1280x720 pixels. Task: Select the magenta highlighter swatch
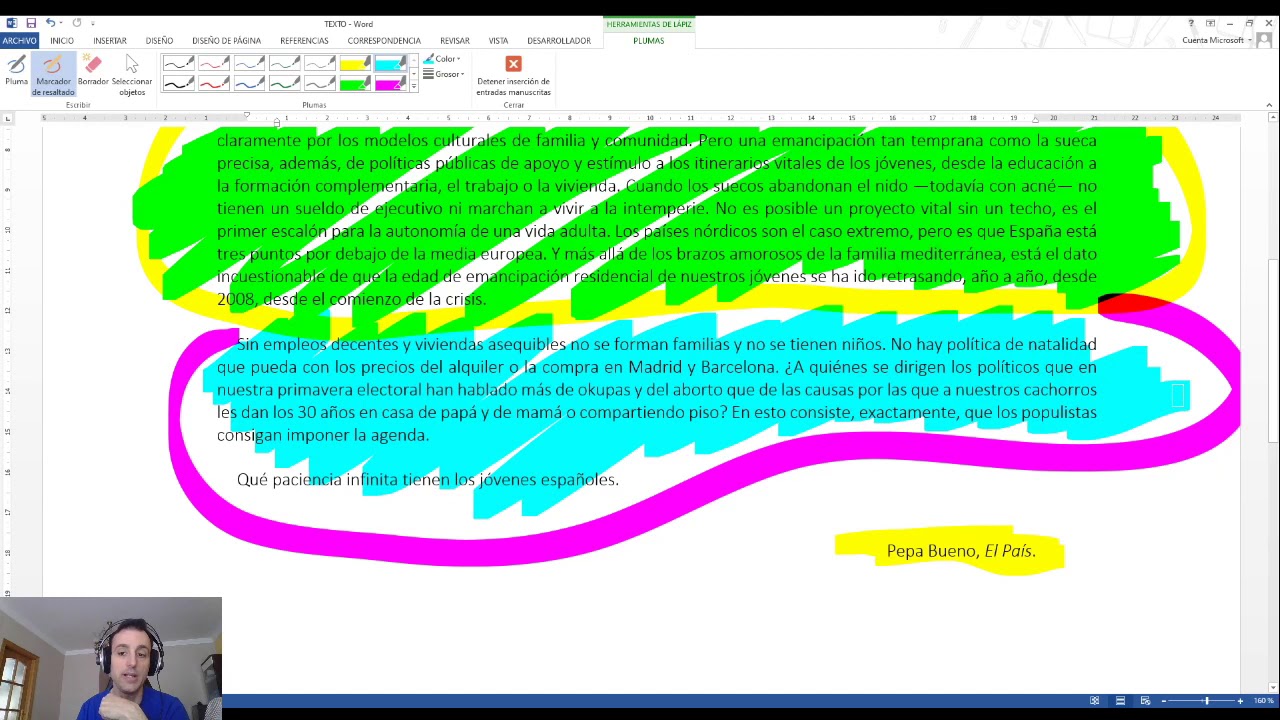coord(389,83)
